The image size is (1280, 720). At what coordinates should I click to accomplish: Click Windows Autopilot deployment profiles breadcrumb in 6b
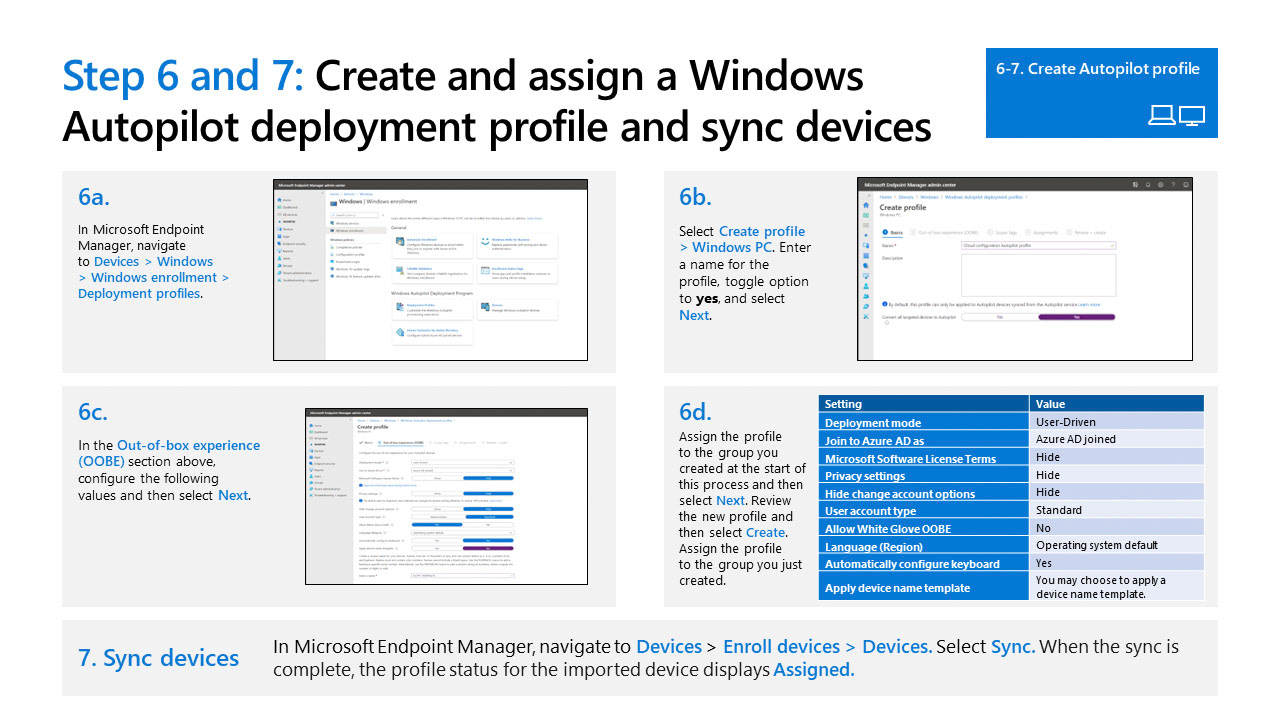tap(984, 197)
